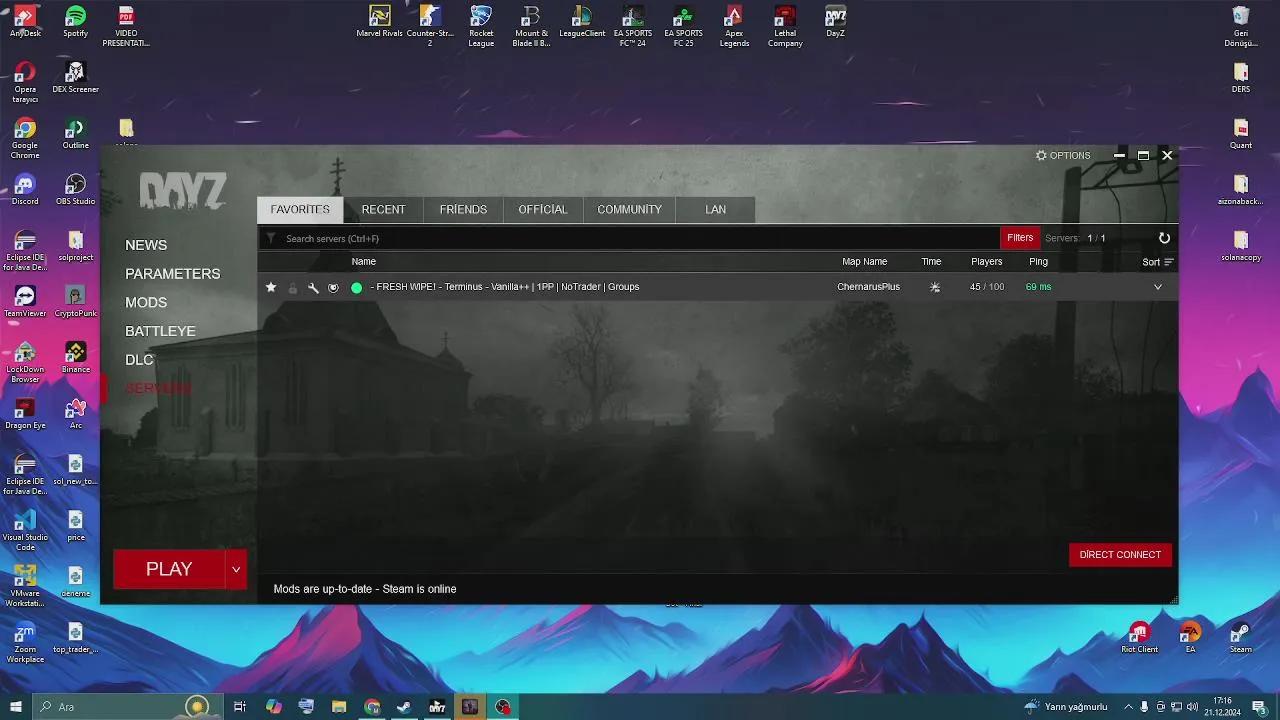Toggle the Filters button
The height and width of the screenshot is (720, 1280).
pyautogui.click(x=1020, y=238)
